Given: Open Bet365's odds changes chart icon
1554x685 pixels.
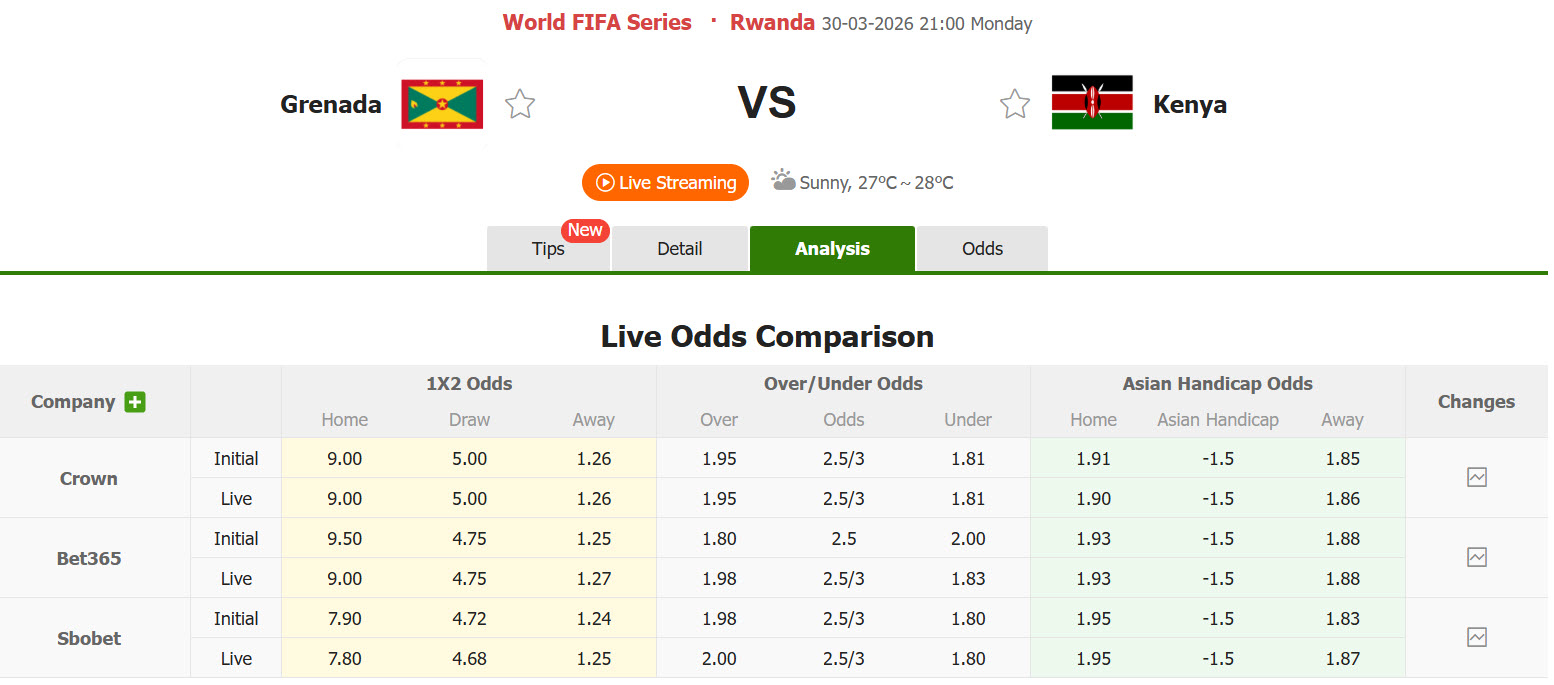Looking at the screenshot, I should click(1477, 557).
